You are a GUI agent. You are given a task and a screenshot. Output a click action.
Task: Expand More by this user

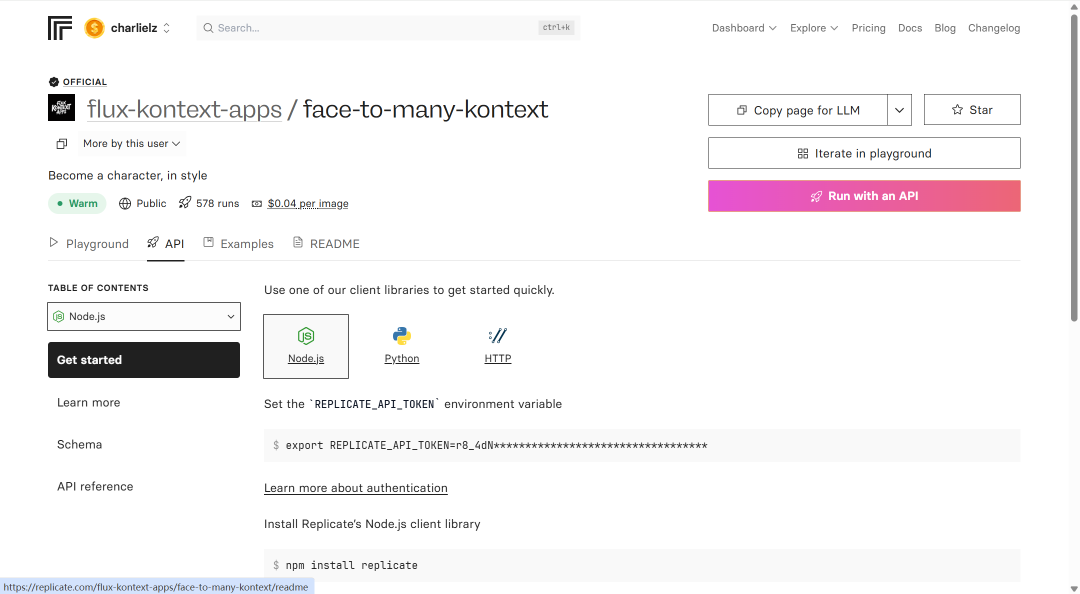pos(132,143)
